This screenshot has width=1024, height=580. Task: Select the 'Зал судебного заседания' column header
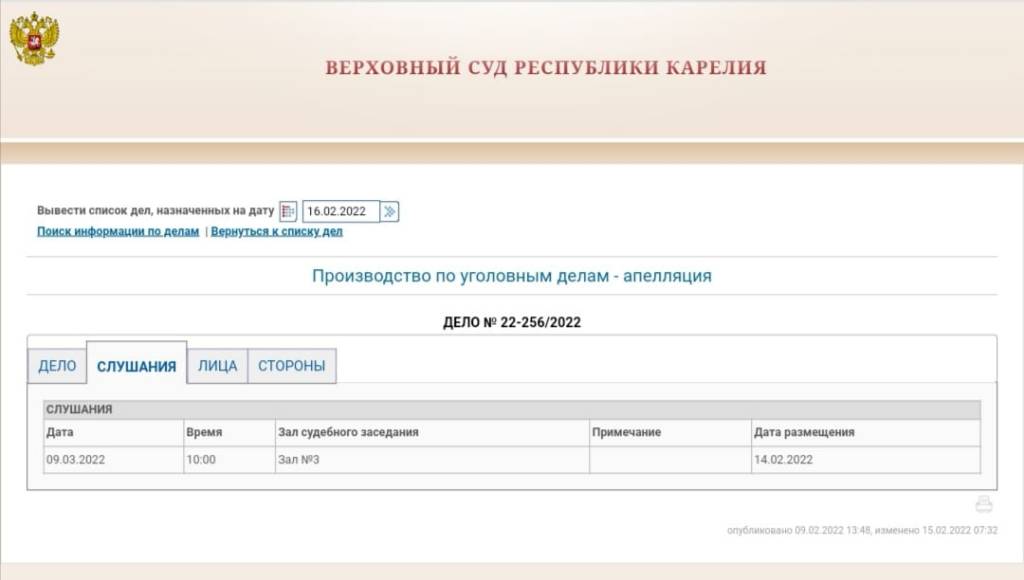(x=347, y=432)
